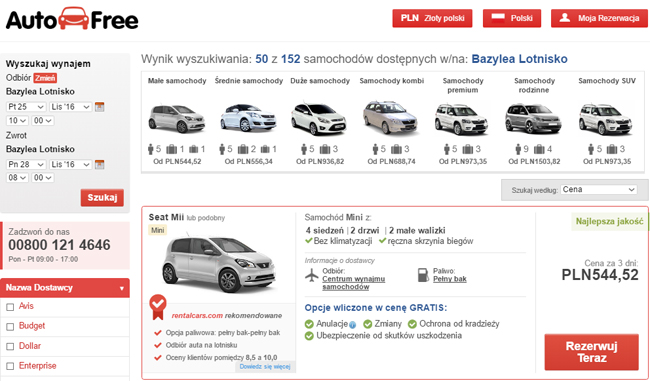
Task: Check the Dollar supplier checkbox
Action: (x=10, y=347)
